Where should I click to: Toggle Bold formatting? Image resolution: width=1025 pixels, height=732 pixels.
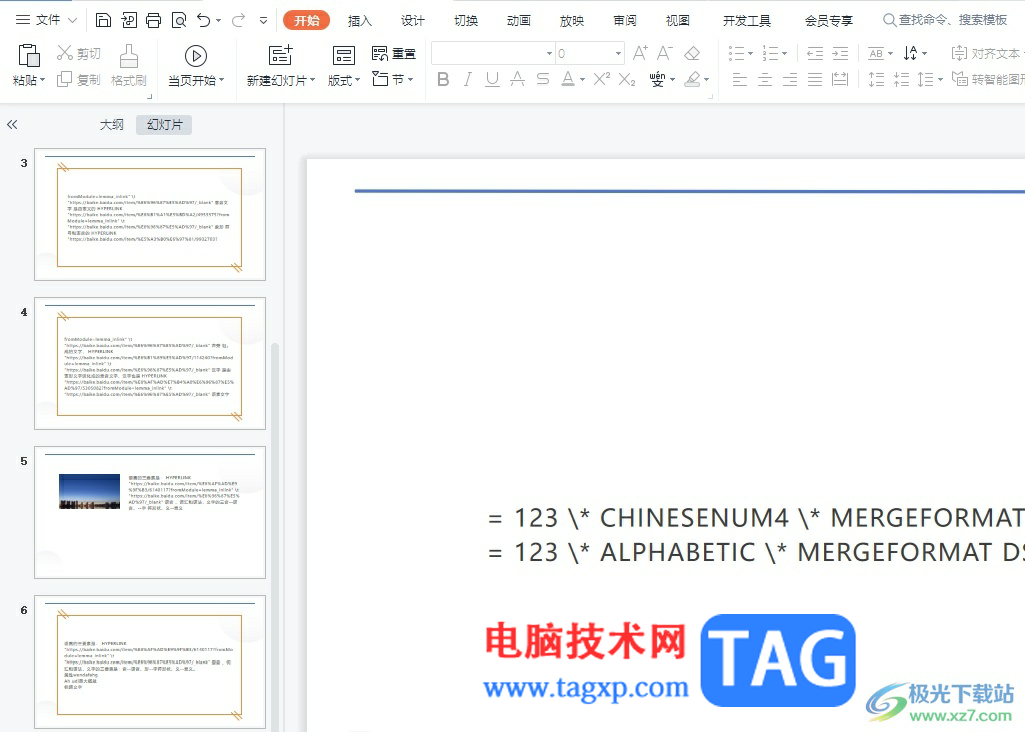(443, 80)
